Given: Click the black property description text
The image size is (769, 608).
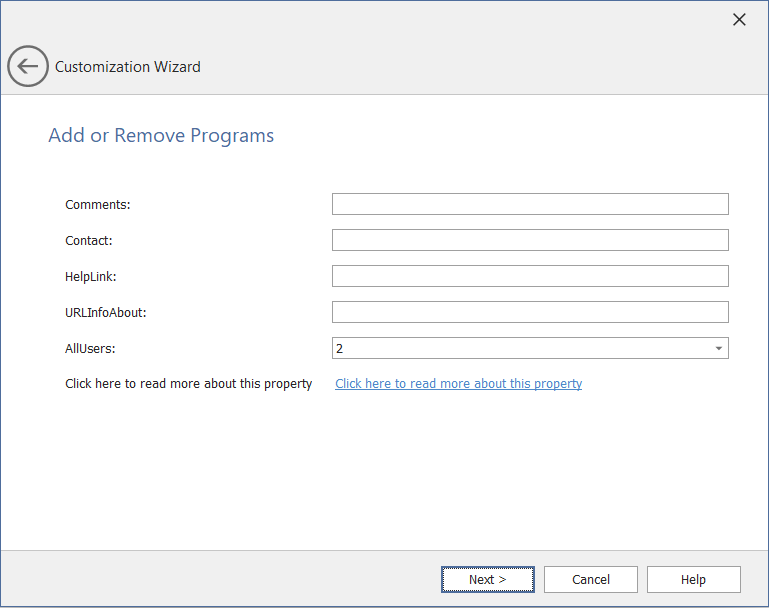Looking at the screenshot, I should [188, 383].
